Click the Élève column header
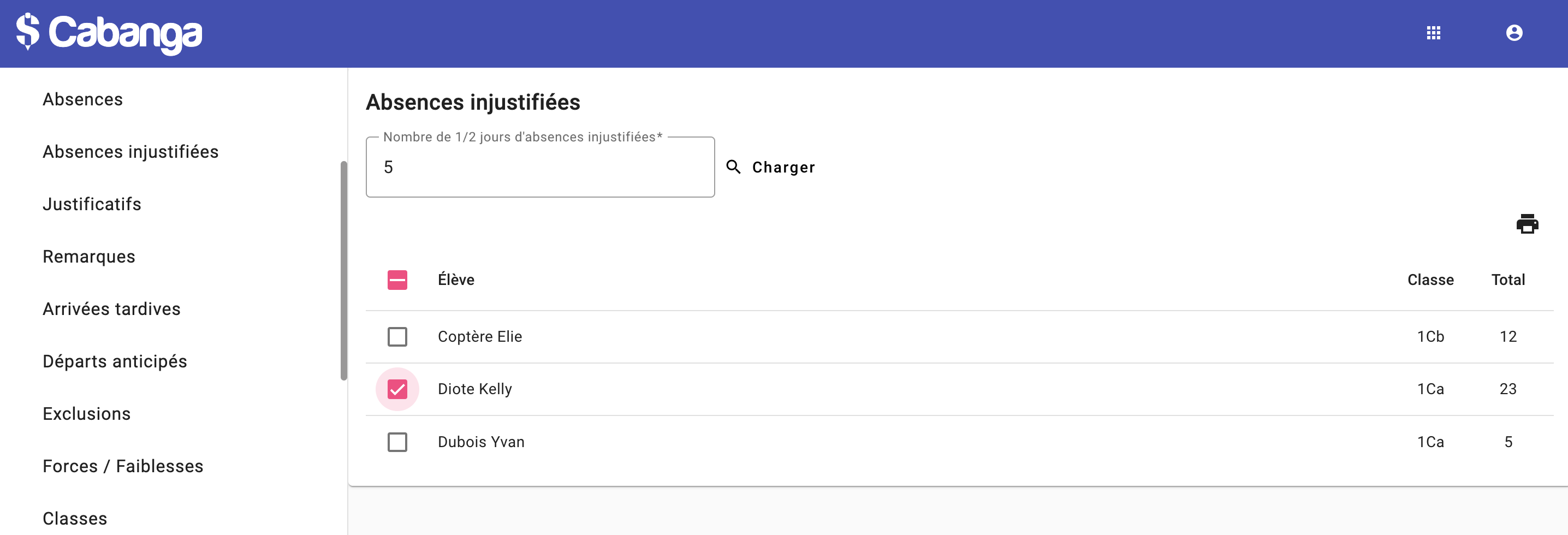The height and width of the screenshot is (535, 1568). 456,280
